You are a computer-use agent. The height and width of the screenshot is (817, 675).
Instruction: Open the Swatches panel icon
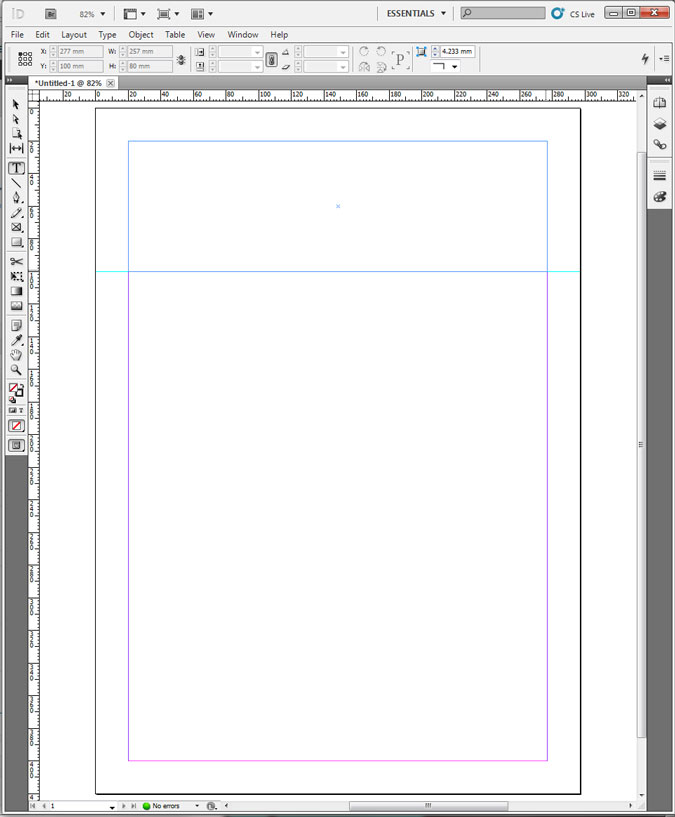pos(659,197)
